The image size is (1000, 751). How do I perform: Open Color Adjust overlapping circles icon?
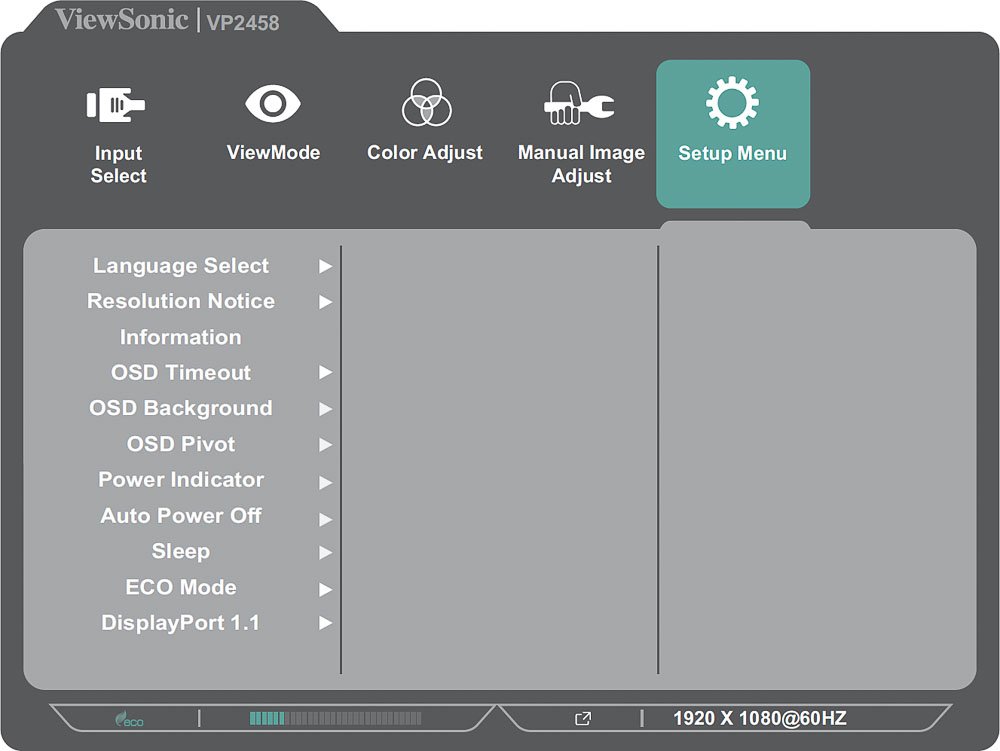point(426,103)
